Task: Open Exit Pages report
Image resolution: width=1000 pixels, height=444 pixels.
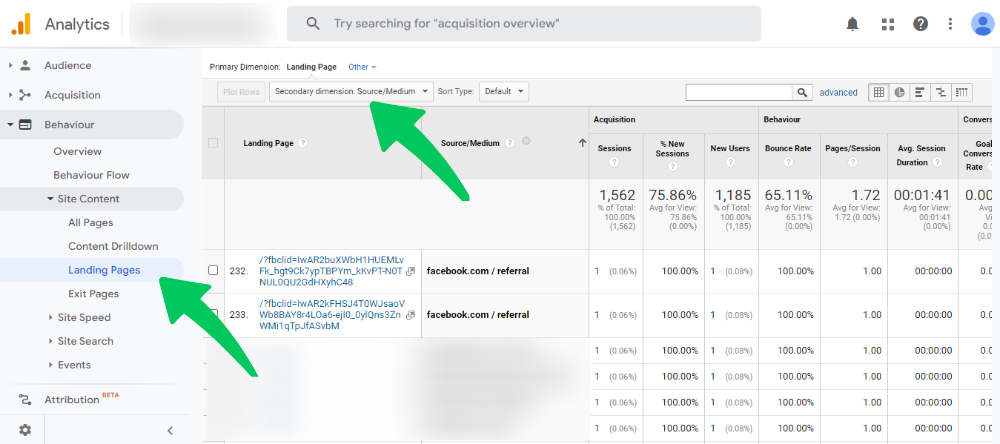Action: [93, 293]
